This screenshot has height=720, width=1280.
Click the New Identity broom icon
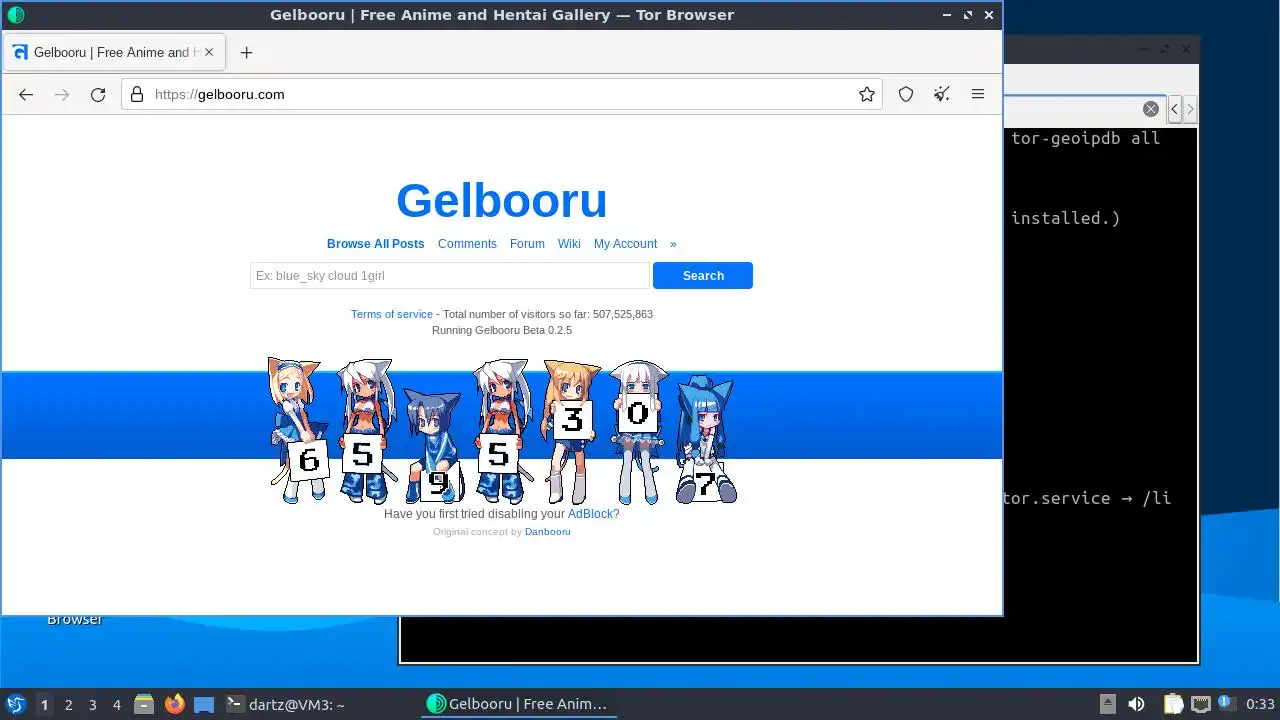[x=942, y=94]
